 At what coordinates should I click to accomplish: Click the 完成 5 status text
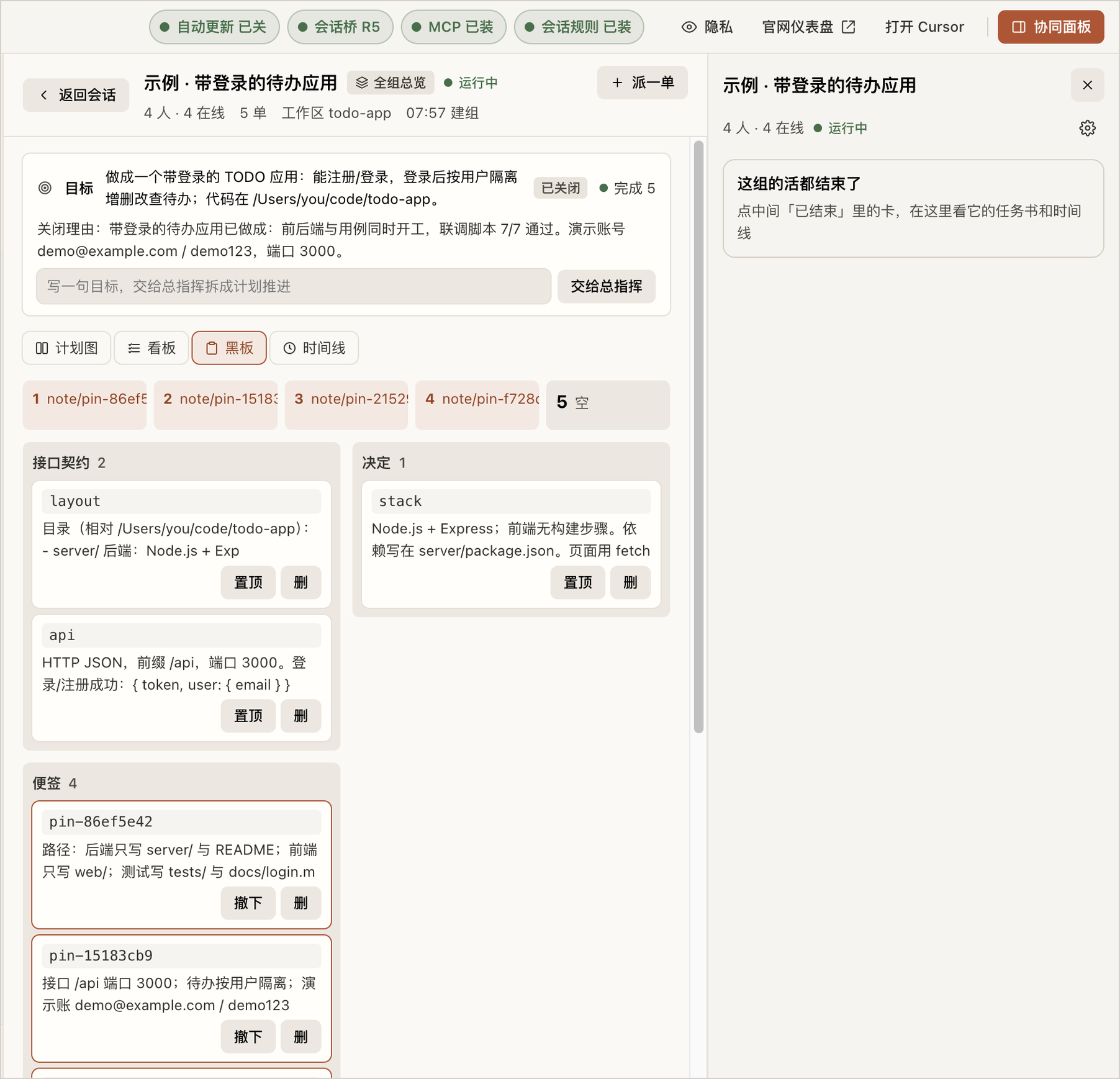pos(628,188)
